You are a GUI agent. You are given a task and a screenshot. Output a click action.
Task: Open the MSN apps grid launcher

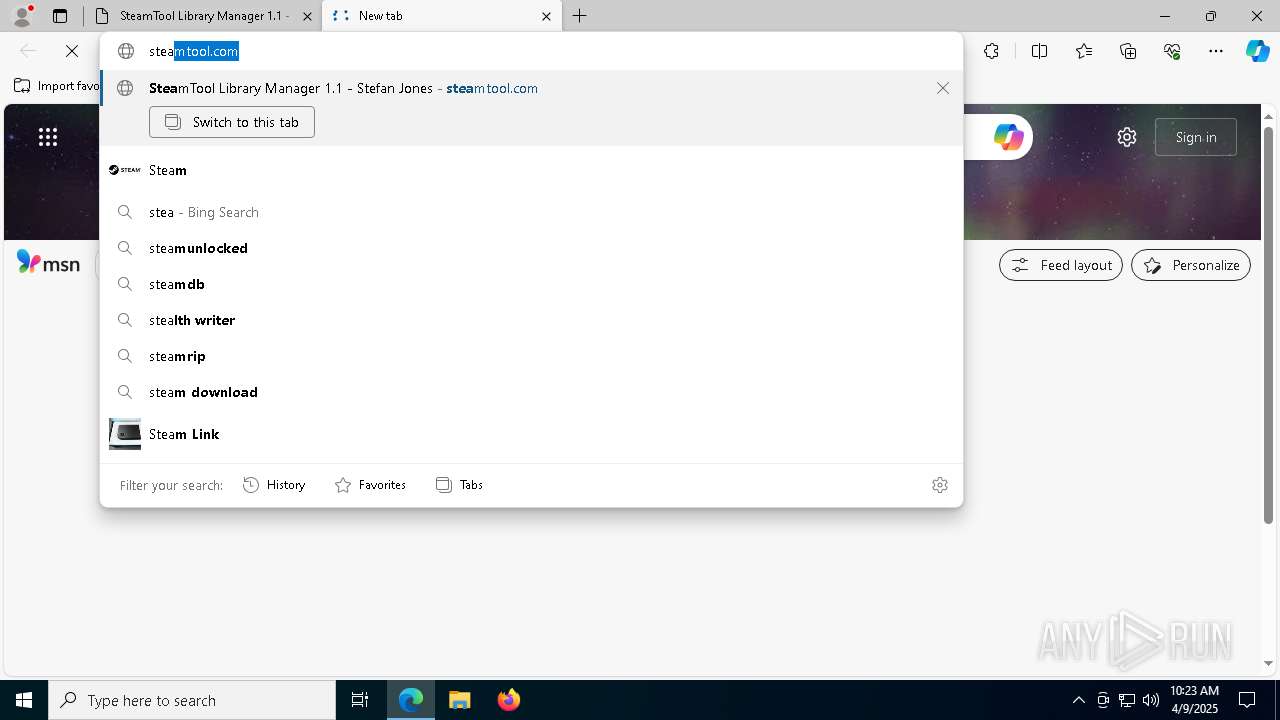click(48, 137)
